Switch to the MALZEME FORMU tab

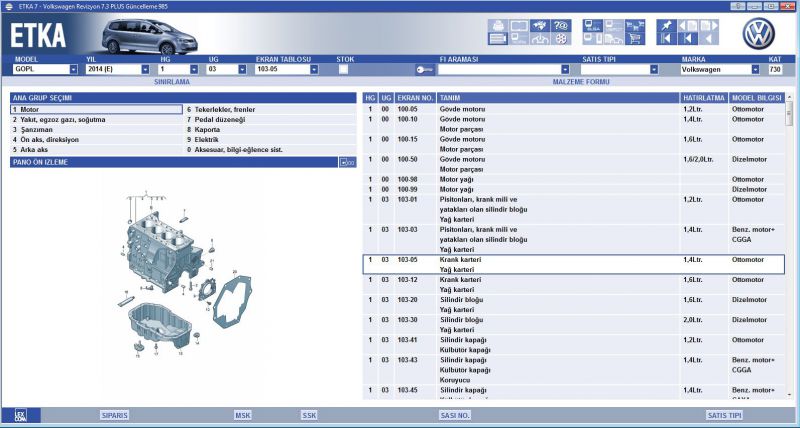581,82
